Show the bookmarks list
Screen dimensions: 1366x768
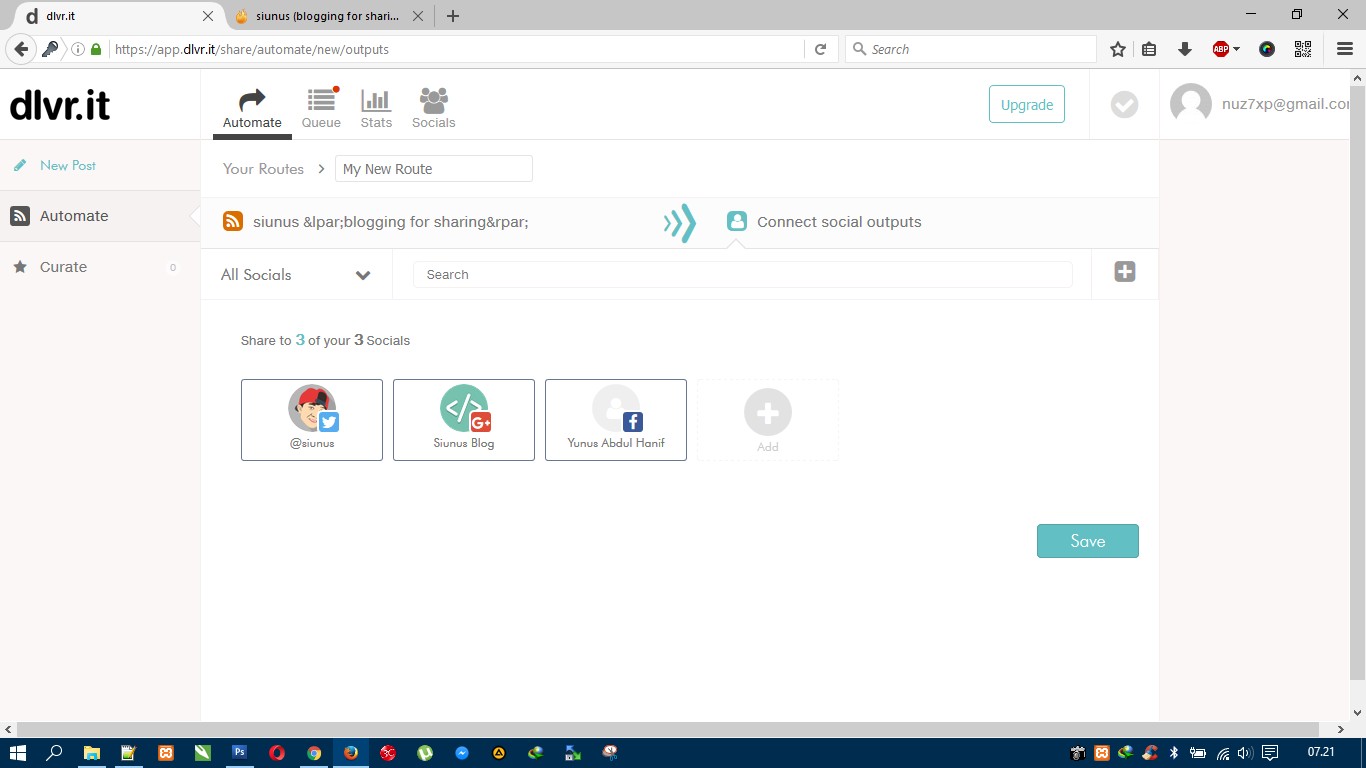(x=1150, y=49)
